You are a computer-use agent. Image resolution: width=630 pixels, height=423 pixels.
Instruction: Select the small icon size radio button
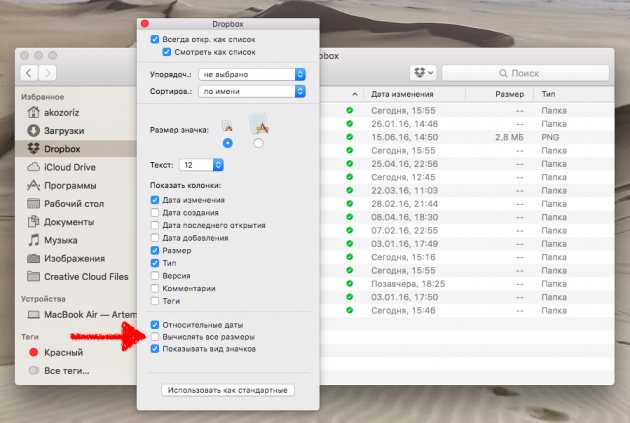pyautogui.click(x=227, y=143)
